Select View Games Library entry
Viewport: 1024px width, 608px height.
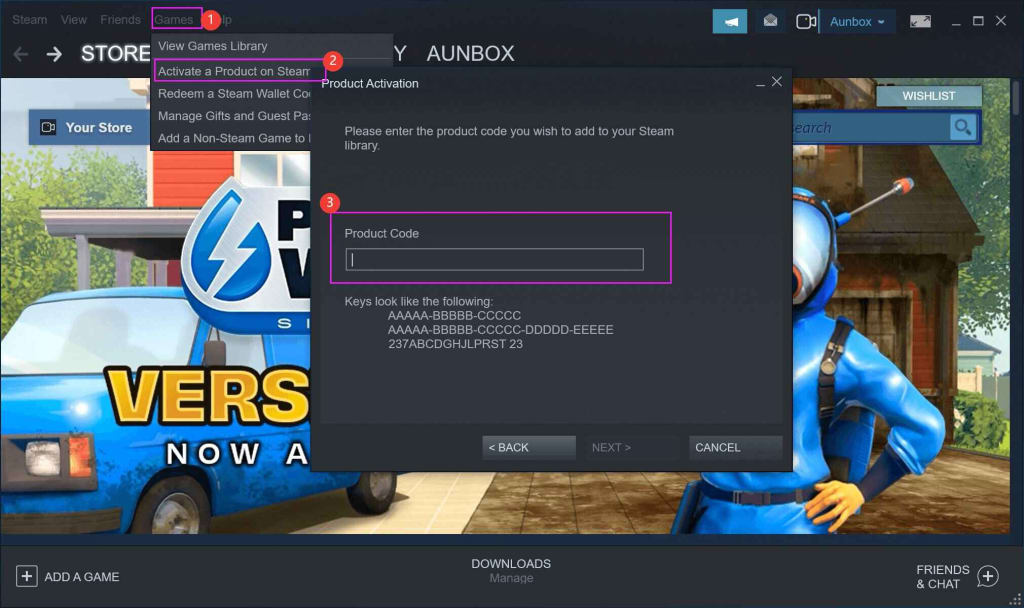tap(212, 46)
